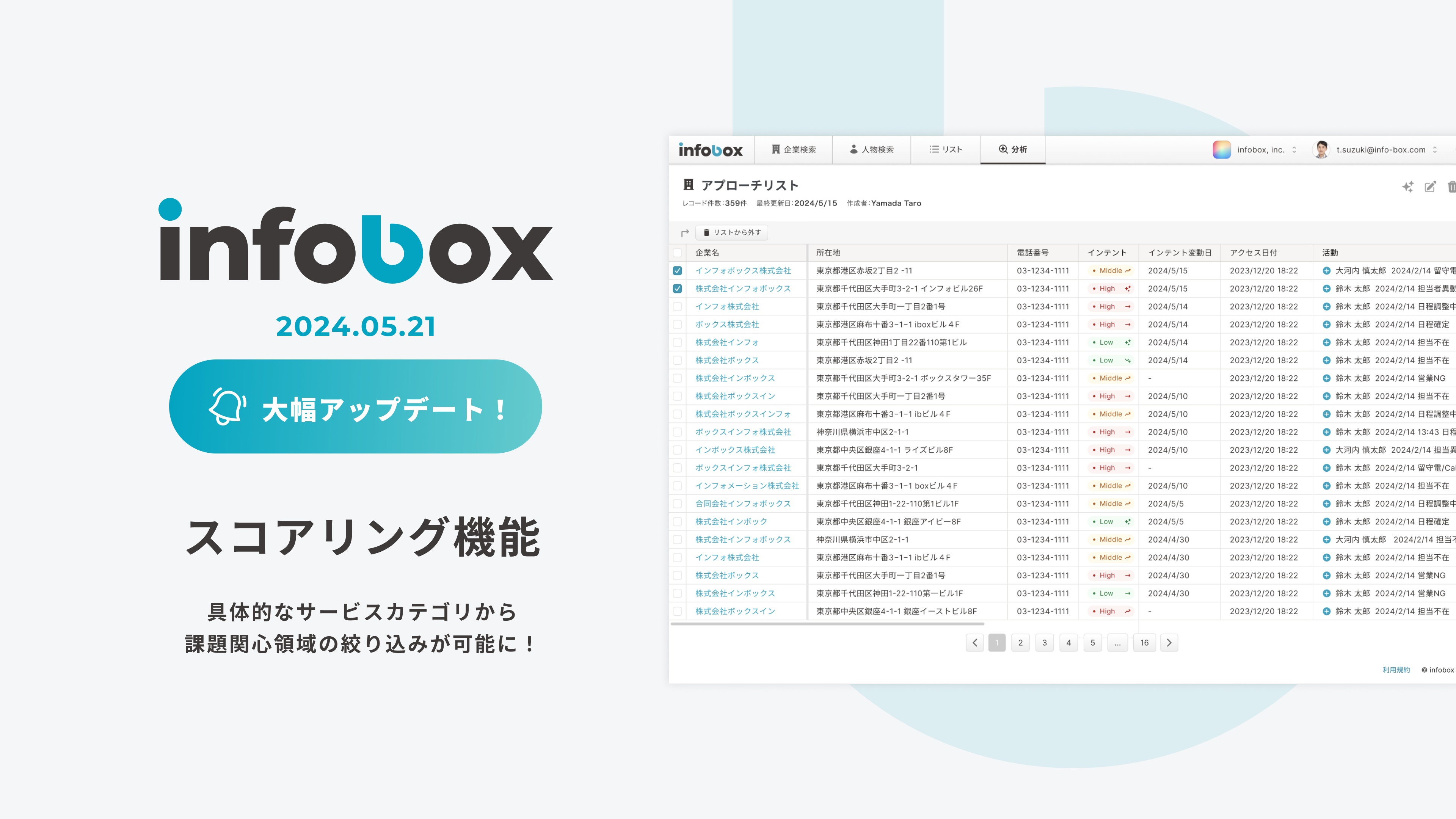Viewport: 1456px width, 819px height.
Task: Go to page 16 in pagination
Action: (1145, 642)
